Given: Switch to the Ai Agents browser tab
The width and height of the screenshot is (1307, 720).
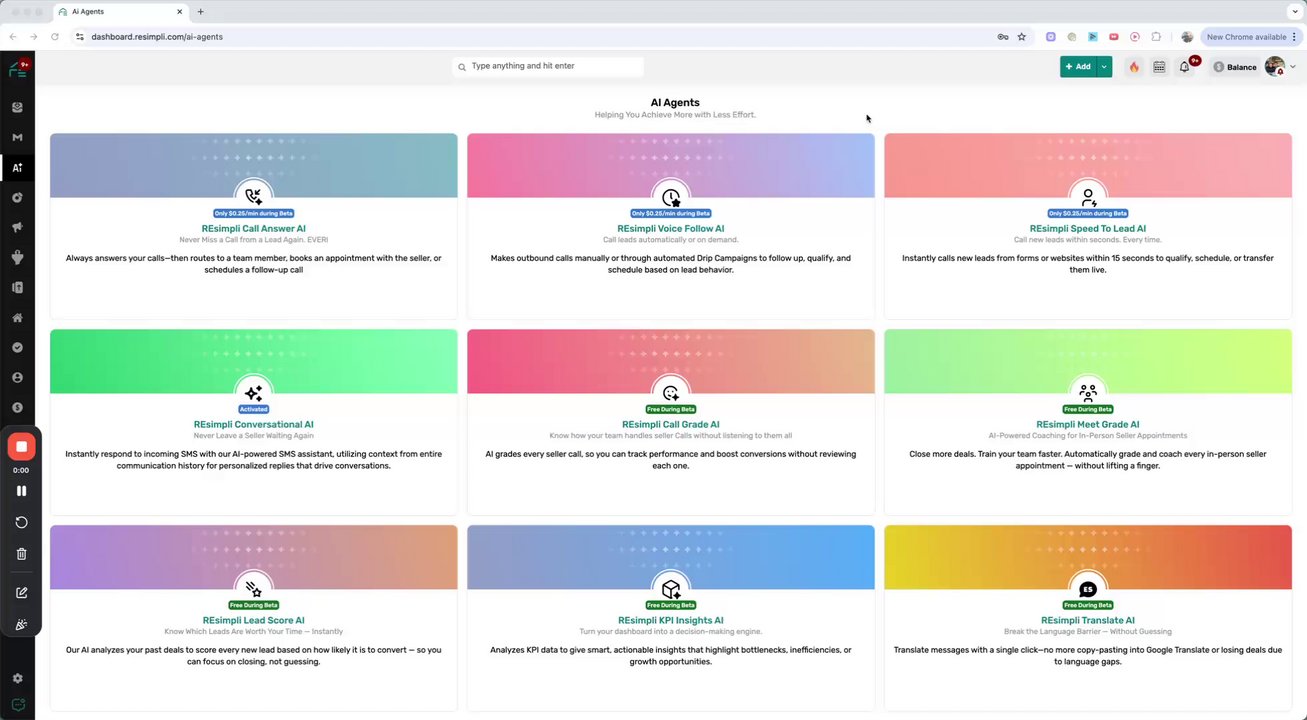Looking at the screenshot, I should click(121, 12).
